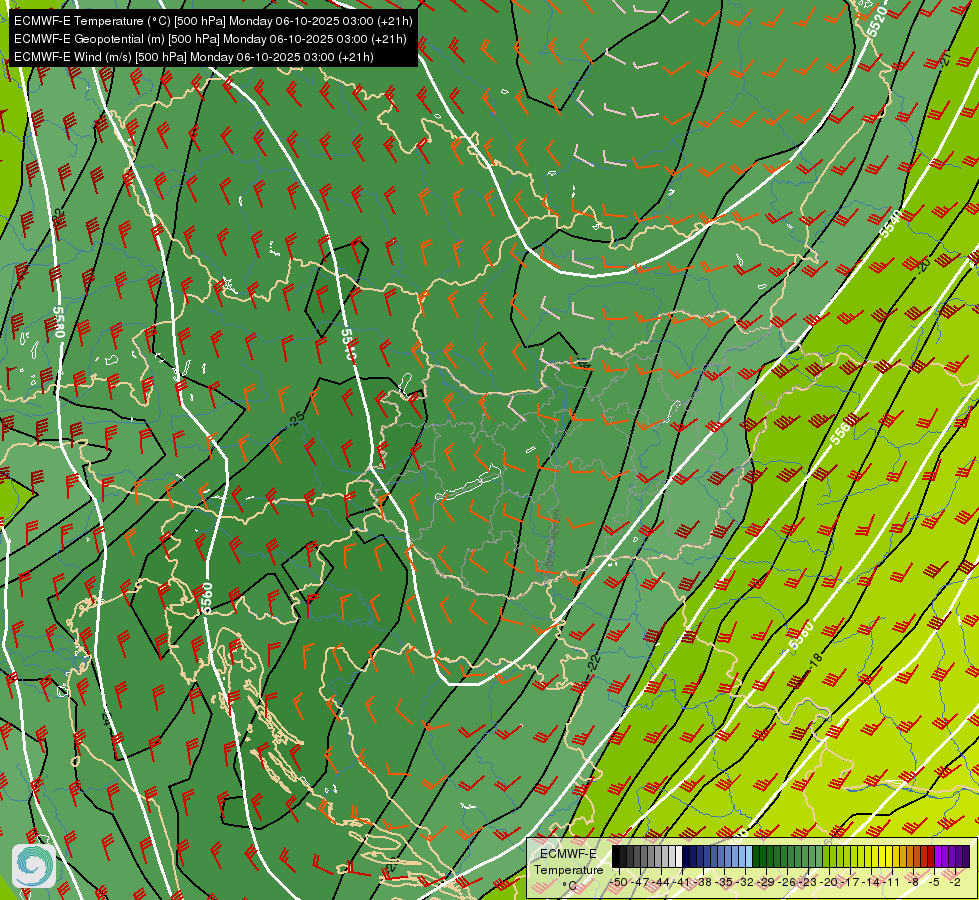Select the ECMWF-E Wind title line

tap(194, 57)
